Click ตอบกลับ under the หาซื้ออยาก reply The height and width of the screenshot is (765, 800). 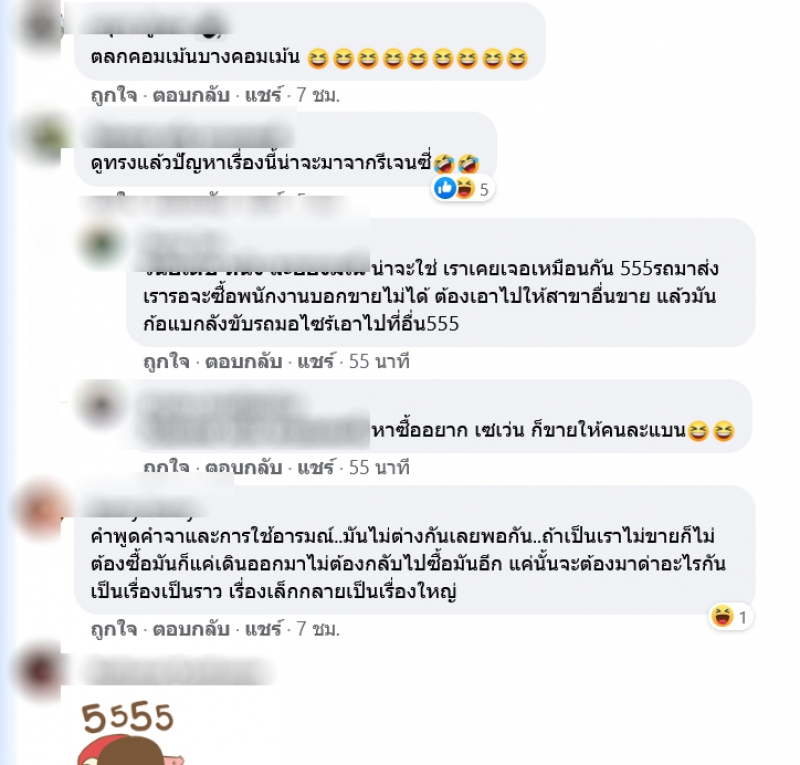(243, 467)
